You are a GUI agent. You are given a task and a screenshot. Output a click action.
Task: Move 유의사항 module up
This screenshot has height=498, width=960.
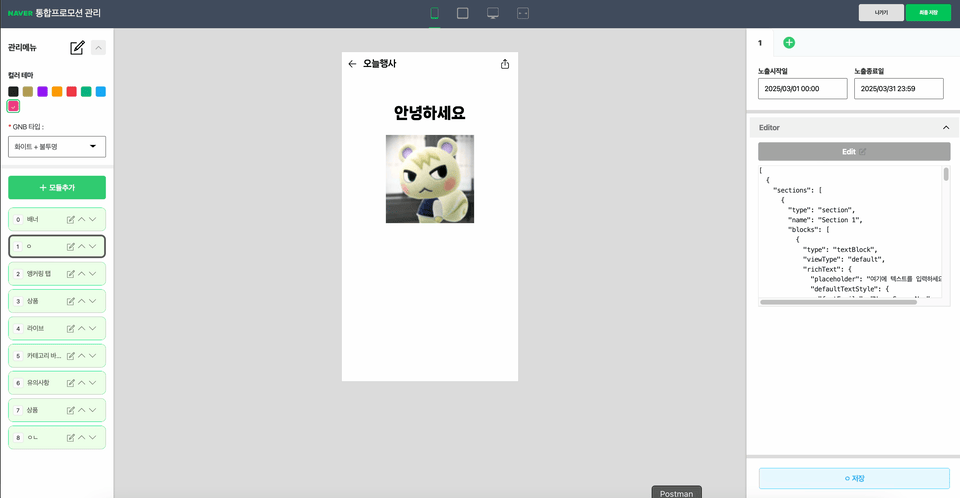[x=82, y=383]
